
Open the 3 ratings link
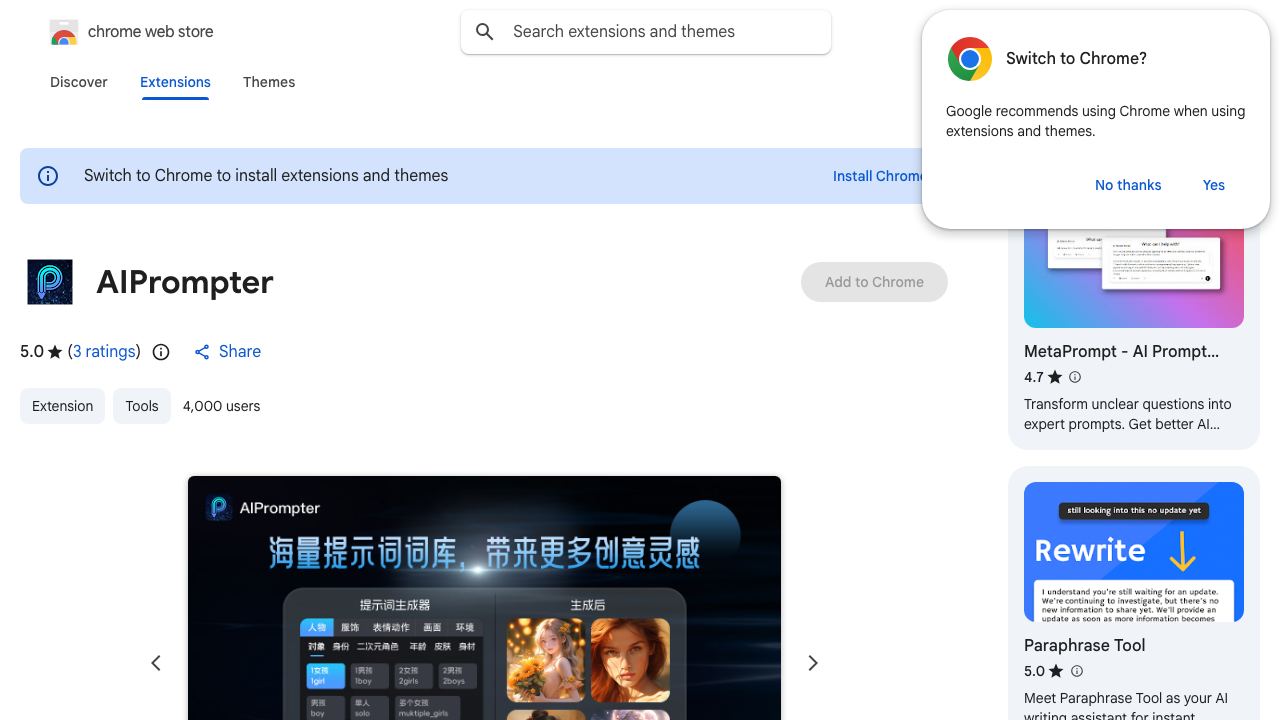pyautogui.click(x=104, y=352)
